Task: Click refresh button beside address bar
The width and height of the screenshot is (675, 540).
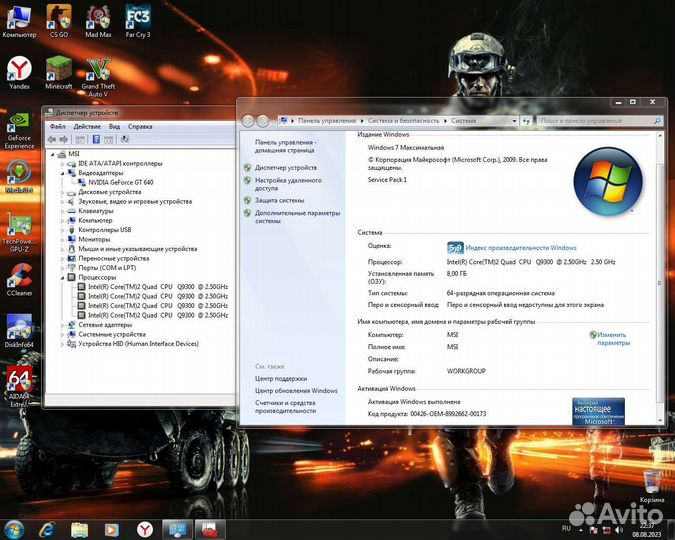Action: click(x=526, y=121)
